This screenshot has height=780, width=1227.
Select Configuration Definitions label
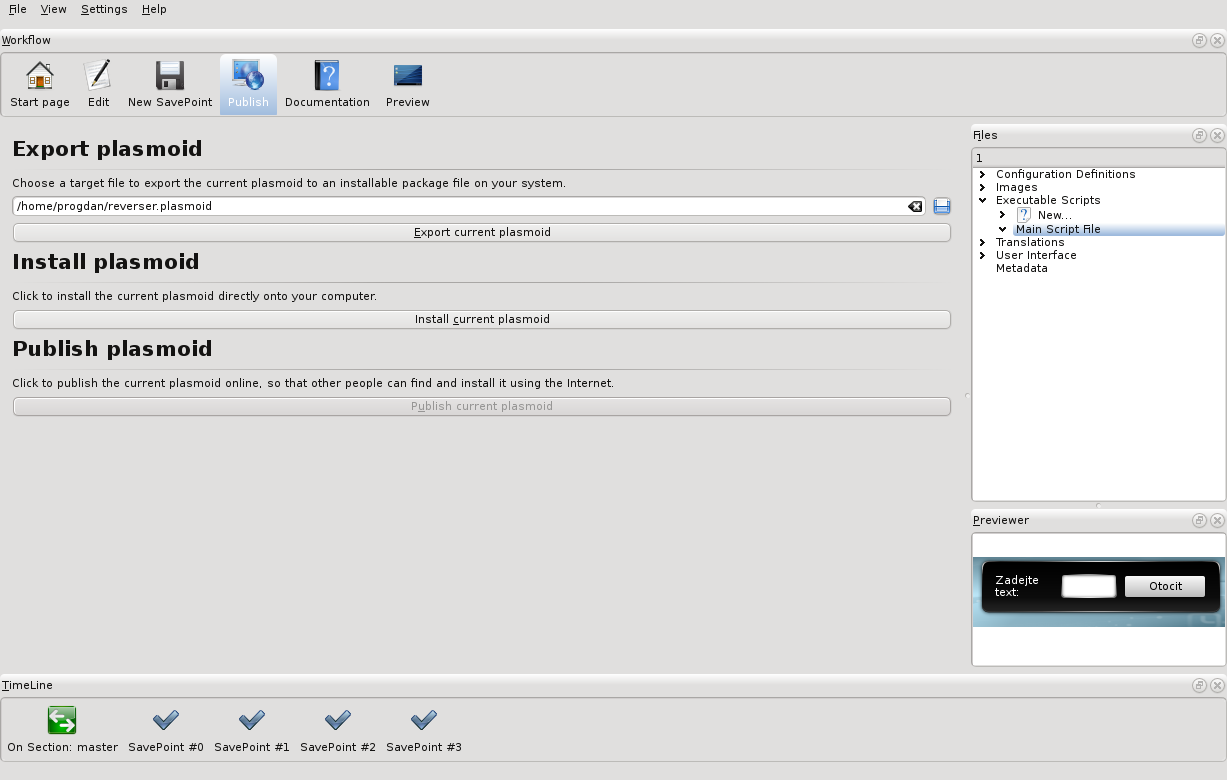point(1066,174)
